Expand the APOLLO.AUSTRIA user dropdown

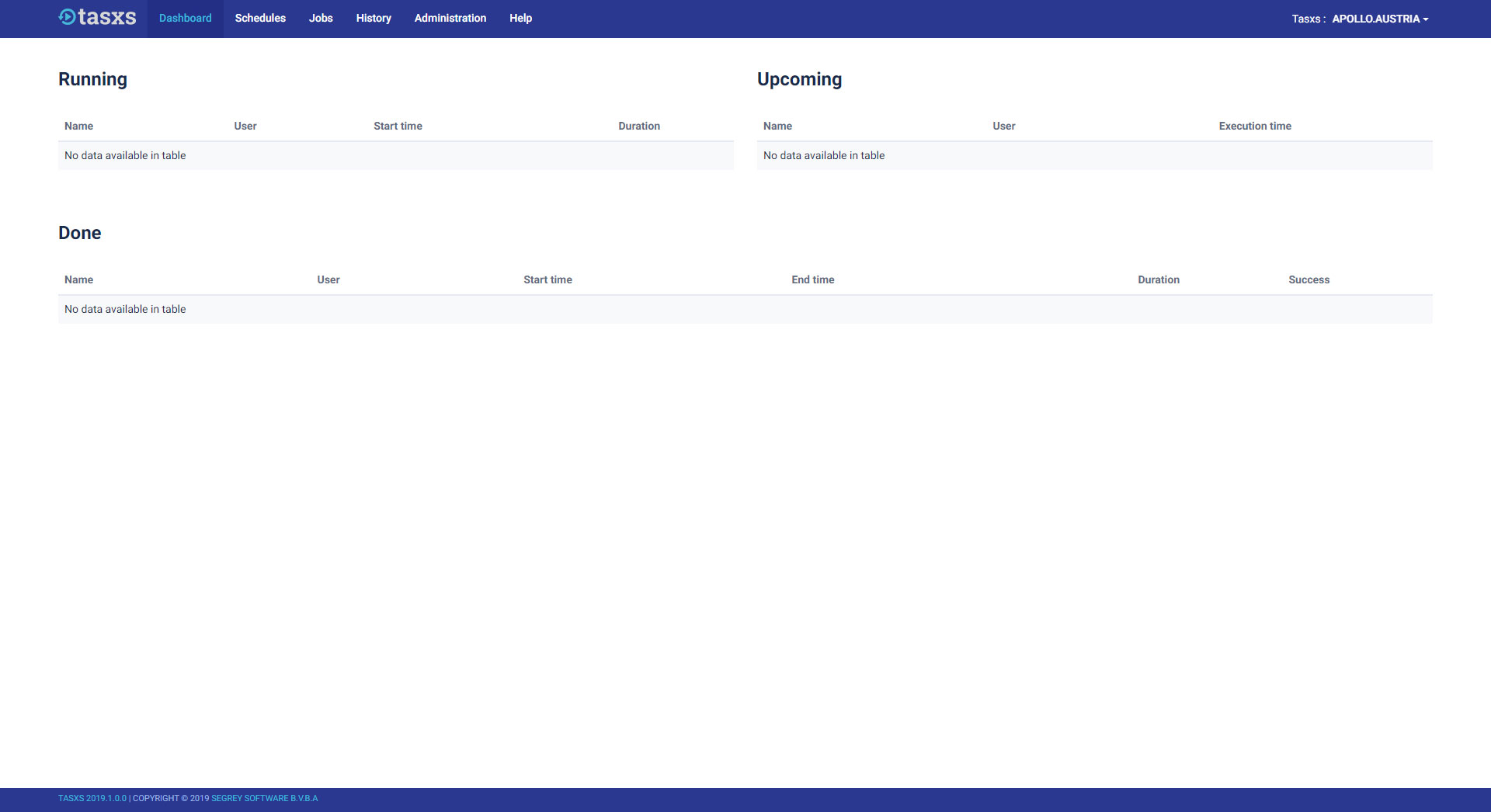[x=1380, y=19]
